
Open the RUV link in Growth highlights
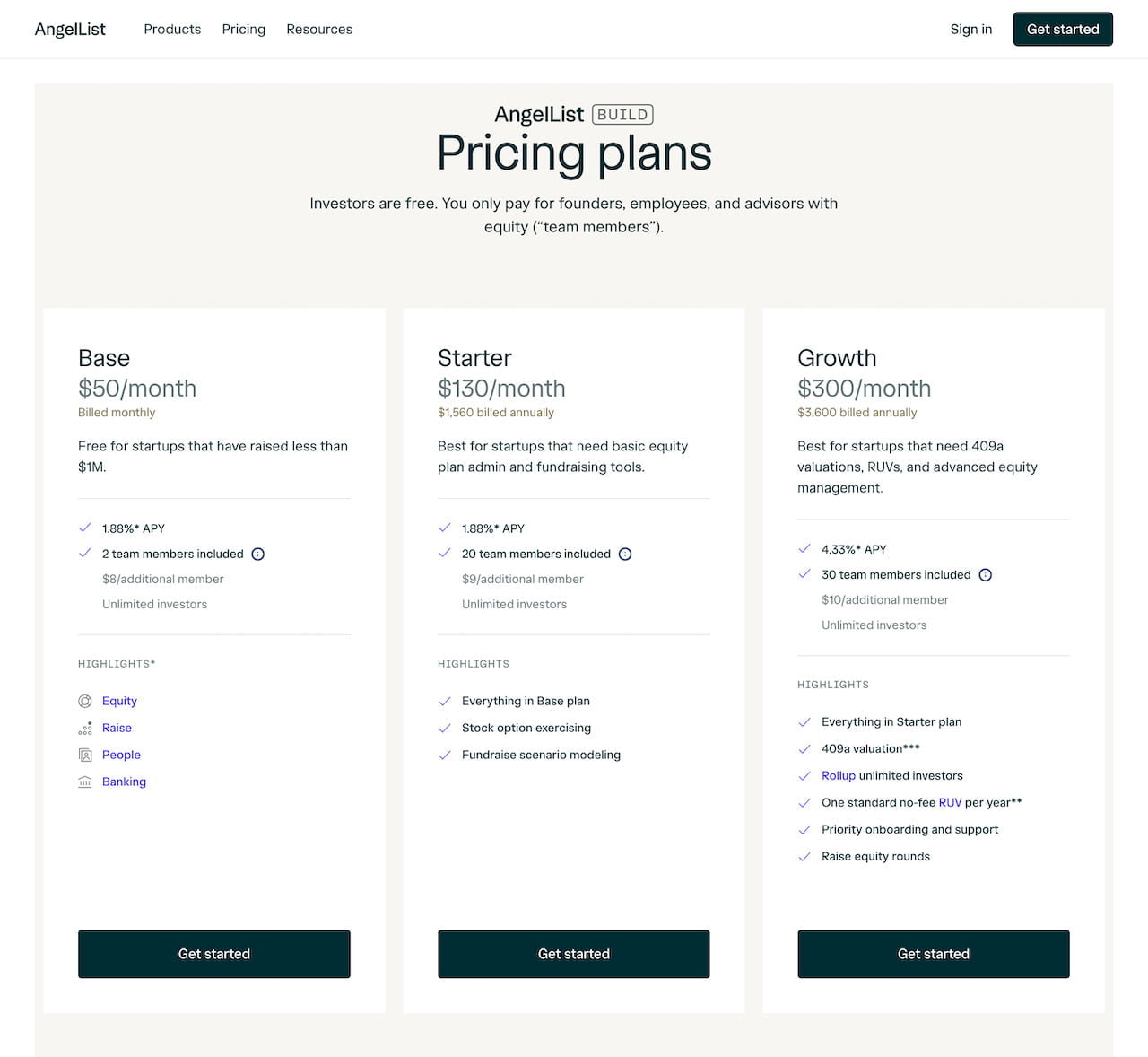(950, 803)
